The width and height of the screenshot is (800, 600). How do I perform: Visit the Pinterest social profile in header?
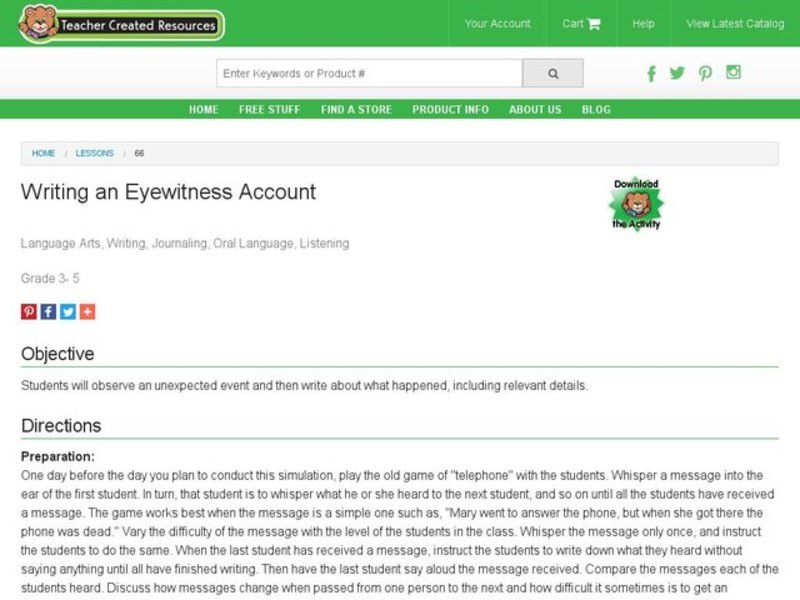point(706,74)
